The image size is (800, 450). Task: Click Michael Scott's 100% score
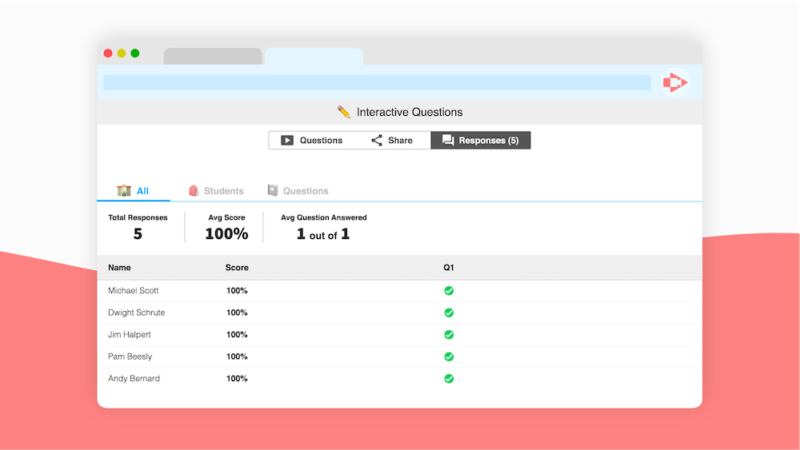point(237,290)
